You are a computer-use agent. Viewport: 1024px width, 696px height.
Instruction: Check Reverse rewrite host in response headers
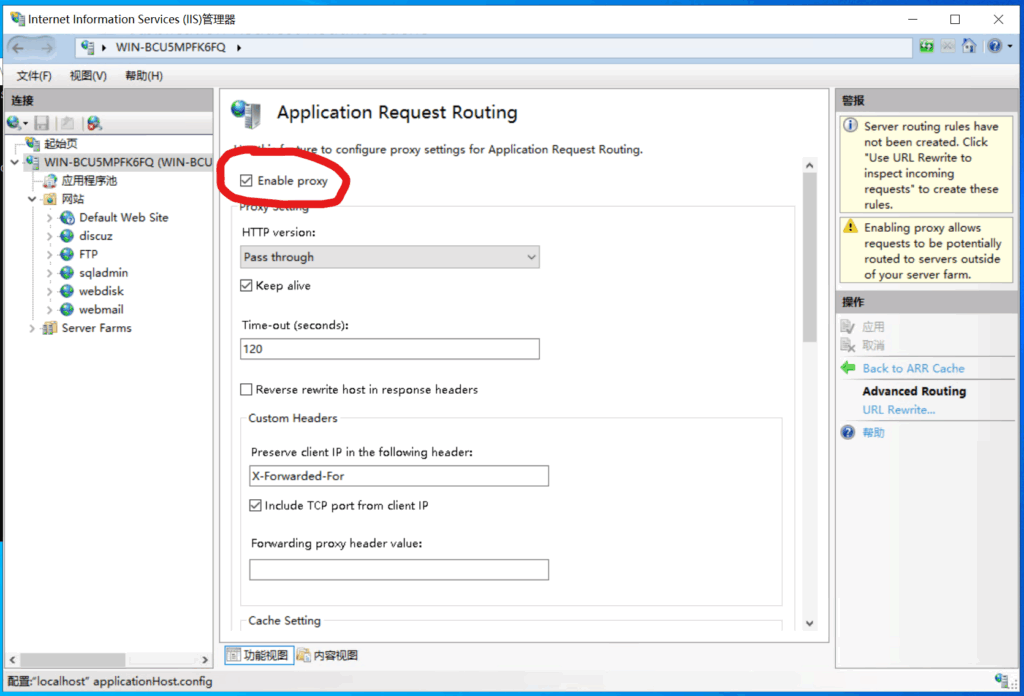click(x=246, y=389)
